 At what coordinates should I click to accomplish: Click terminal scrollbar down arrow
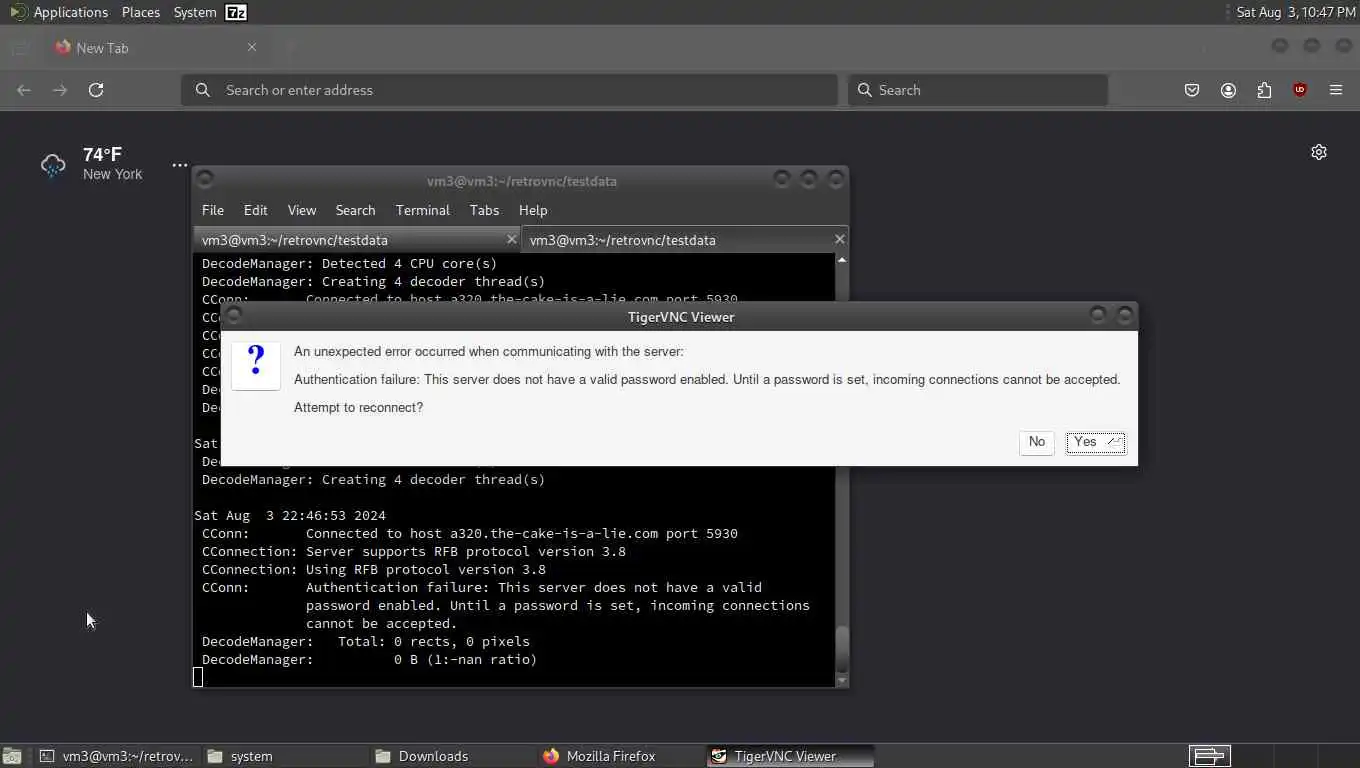click(x=842, y=681)
